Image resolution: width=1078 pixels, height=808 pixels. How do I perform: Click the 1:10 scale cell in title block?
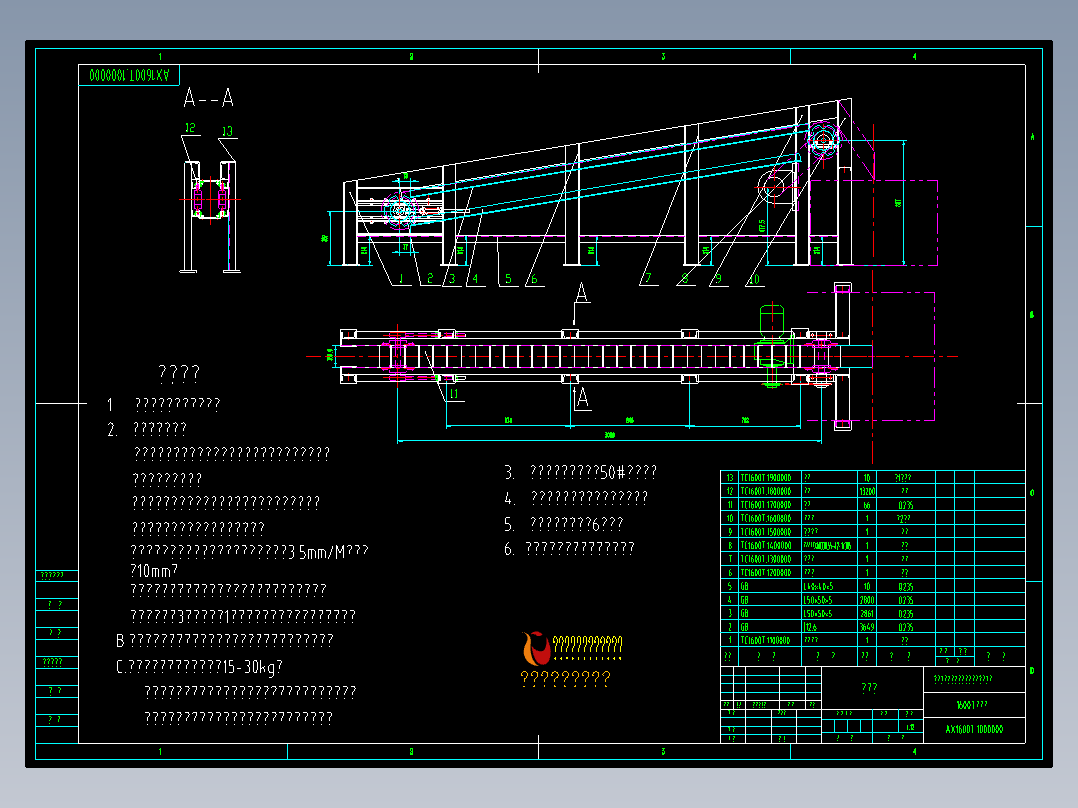click(910, 727)
